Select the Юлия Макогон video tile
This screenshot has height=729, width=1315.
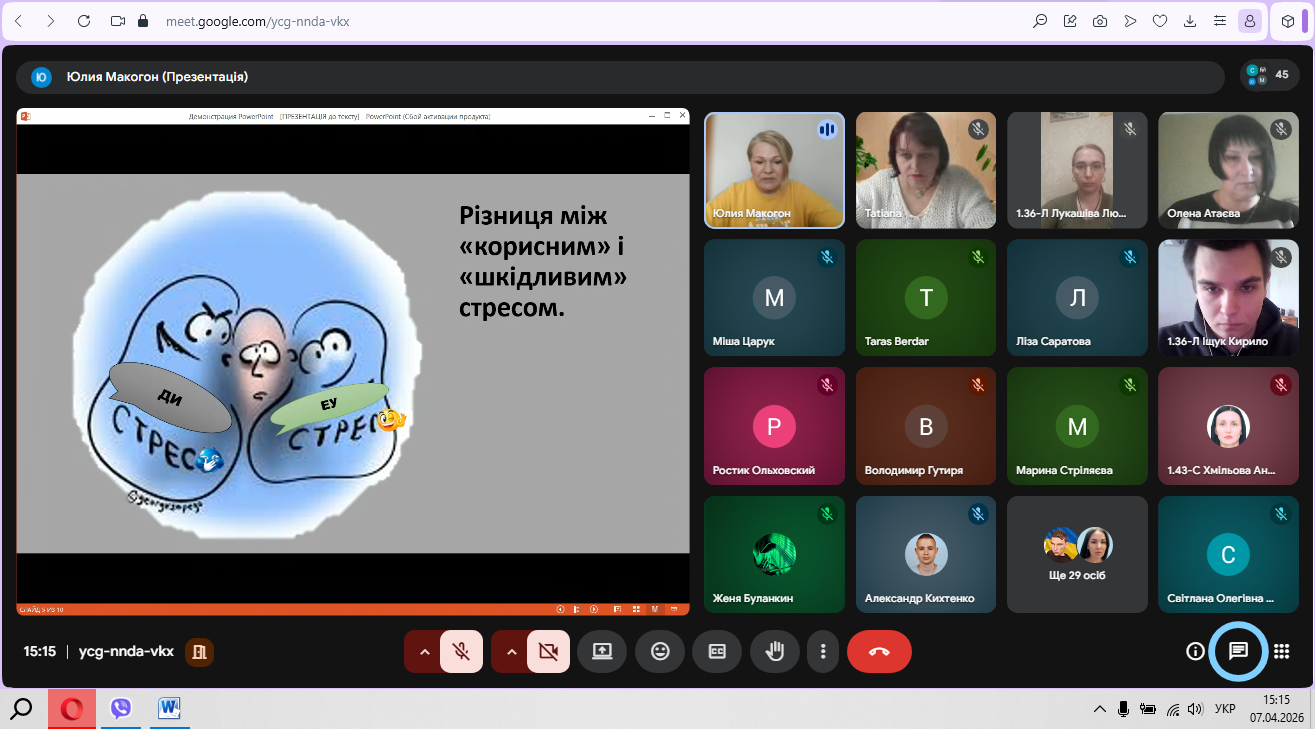click(774, 170)
